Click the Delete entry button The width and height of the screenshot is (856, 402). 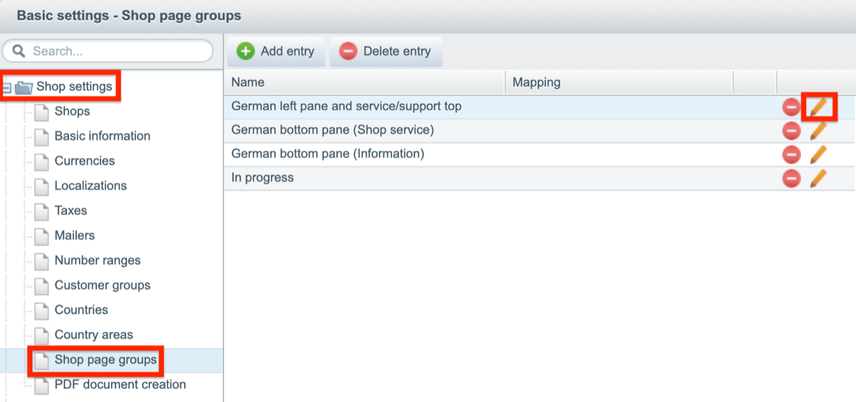(x=385, y=52)
